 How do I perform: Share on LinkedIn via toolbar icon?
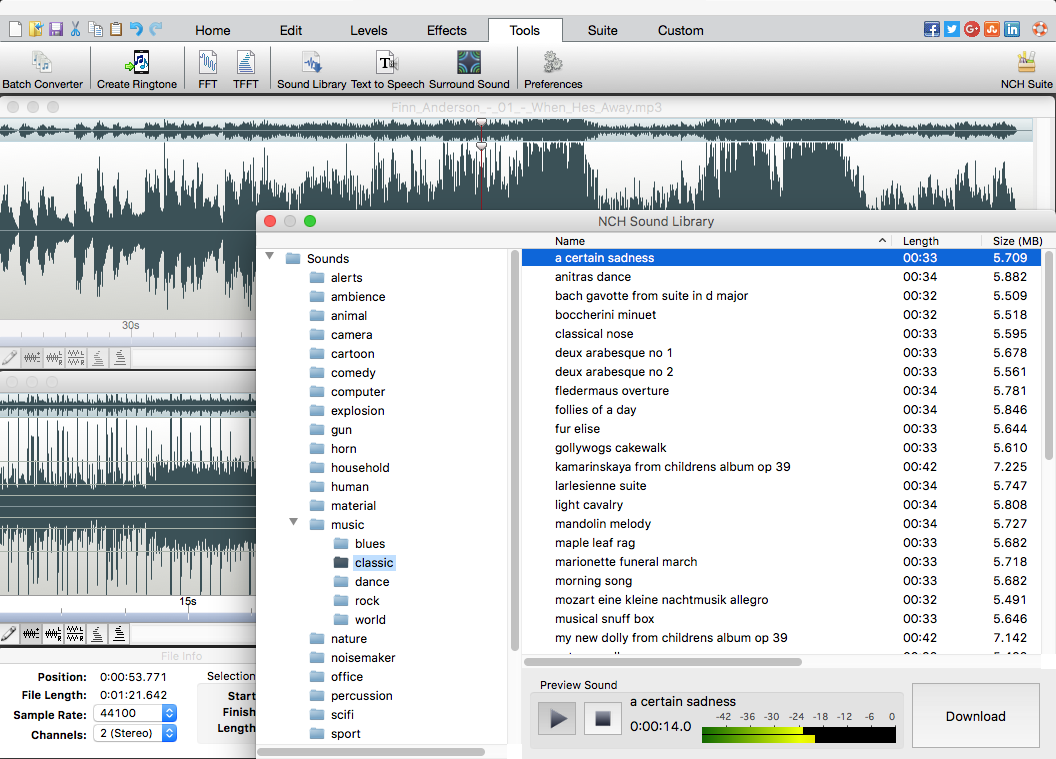click(x=1012, y=29)
